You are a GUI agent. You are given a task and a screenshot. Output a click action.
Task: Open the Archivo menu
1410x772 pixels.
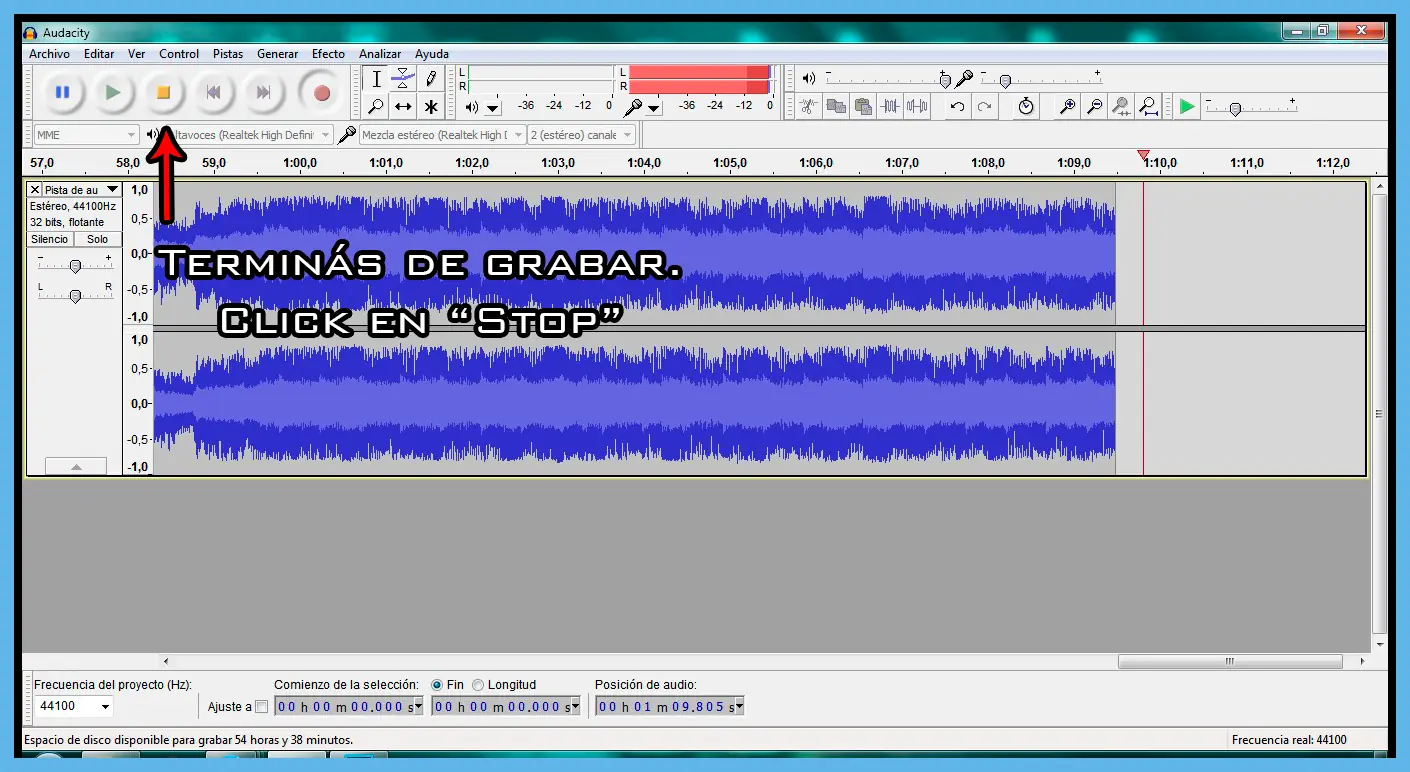pyautogui.click(x=49, y=54)
